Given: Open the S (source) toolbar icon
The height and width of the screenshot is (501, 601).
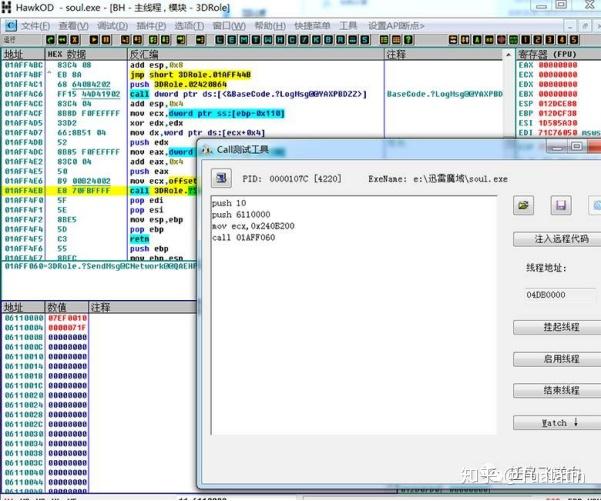Looking at the screenshot, I should pyautogui.click(x=365, y=39).
